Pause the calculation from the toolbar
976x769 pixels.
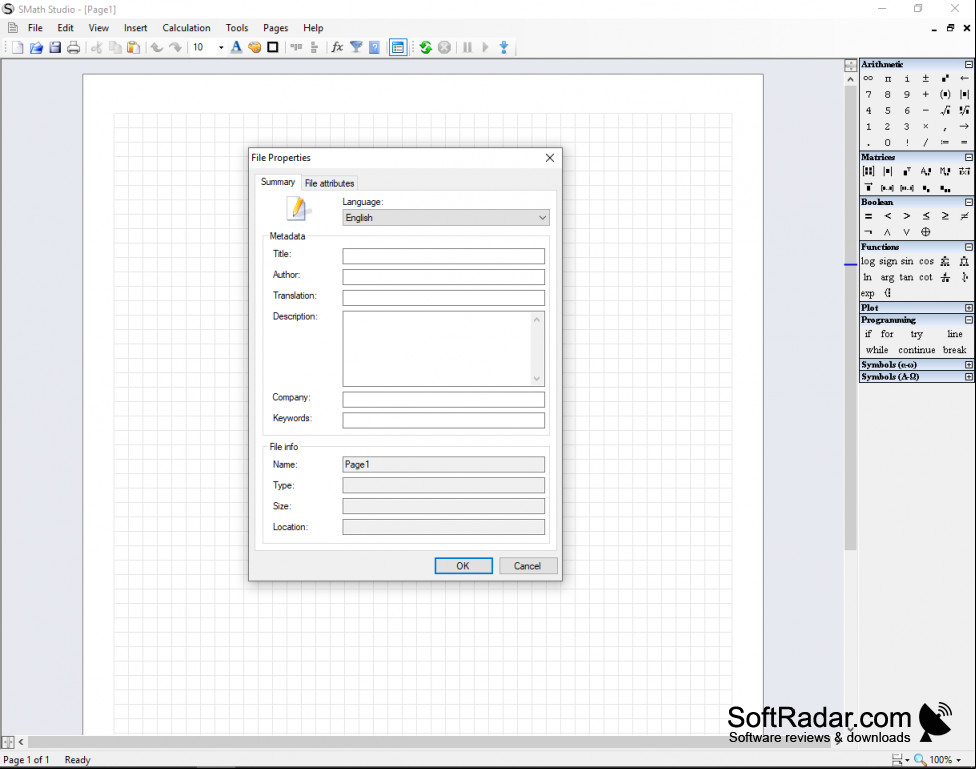click(467, 47)
